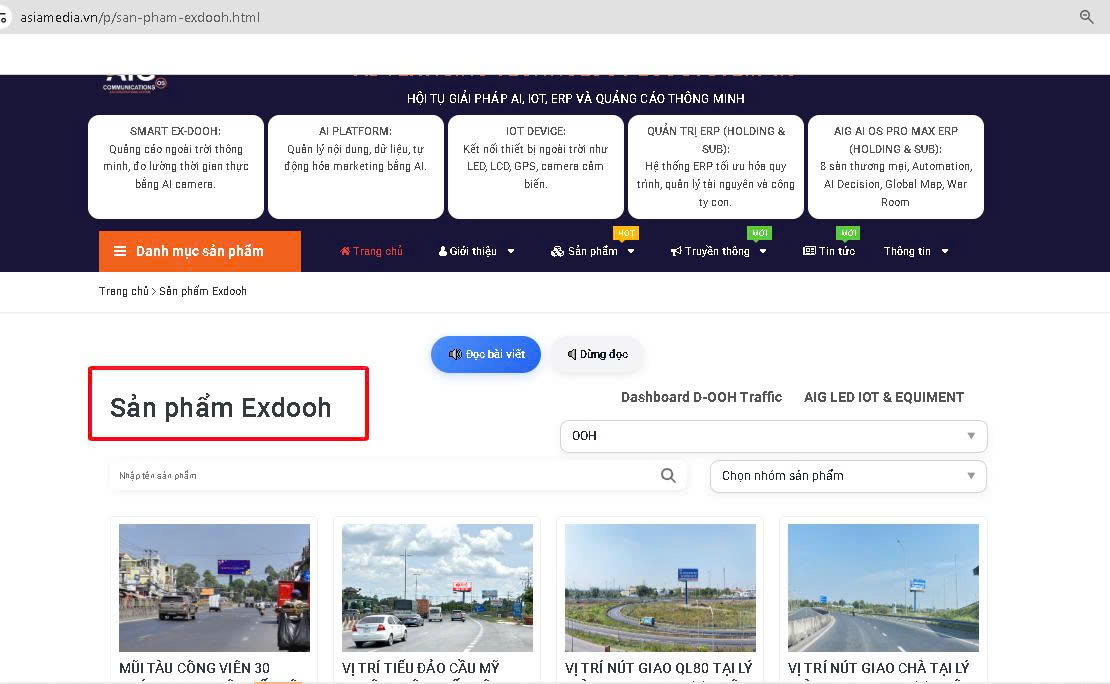Click the VỊ TRÍ NÚT GIAO CHÀ TẠI LÝ title
The width and height of the screenshot is (1110, 684).
pyautogui.click(x=879, y=668)
